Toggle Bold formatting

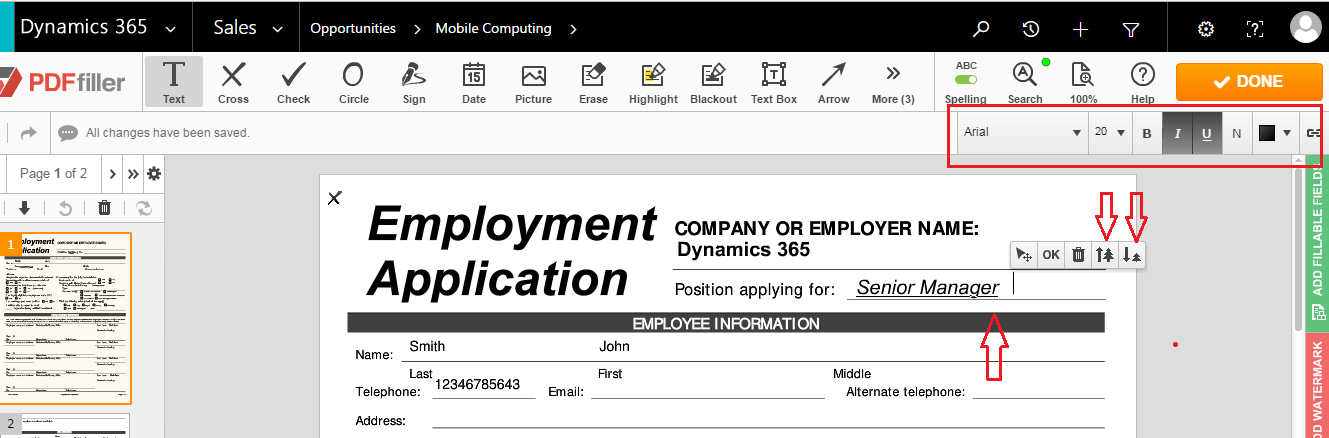tap(1147, 133)
